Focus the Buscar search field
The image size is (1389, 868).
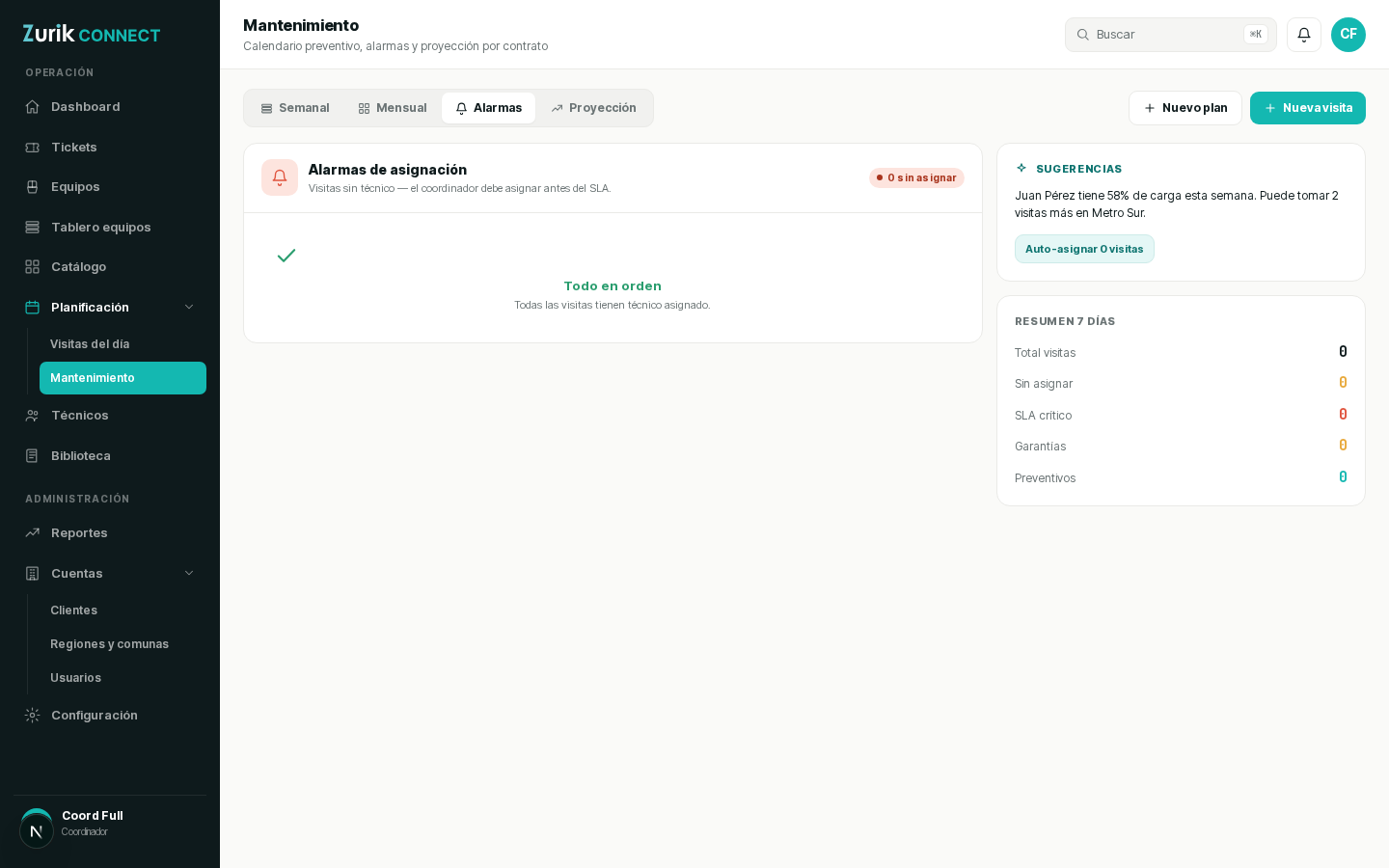[x=1171, y=35]
